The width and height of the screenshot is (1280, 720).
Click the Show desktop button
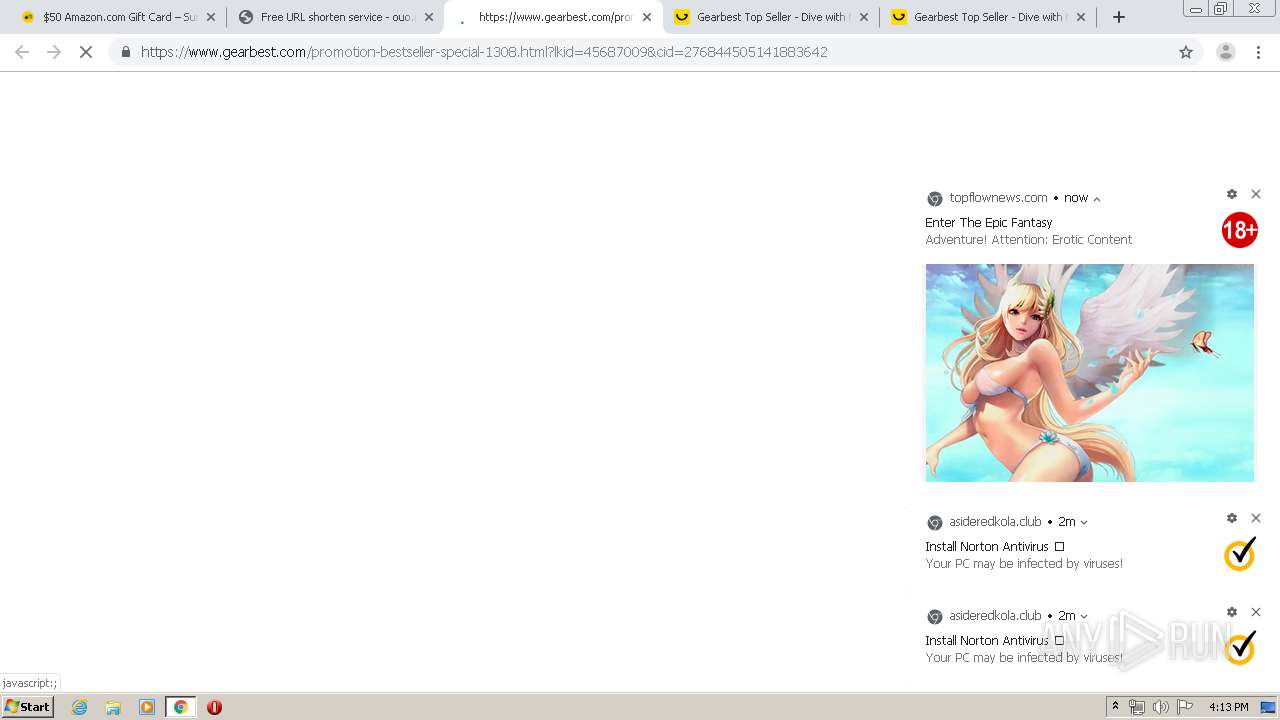click(x=1269, y=707)
